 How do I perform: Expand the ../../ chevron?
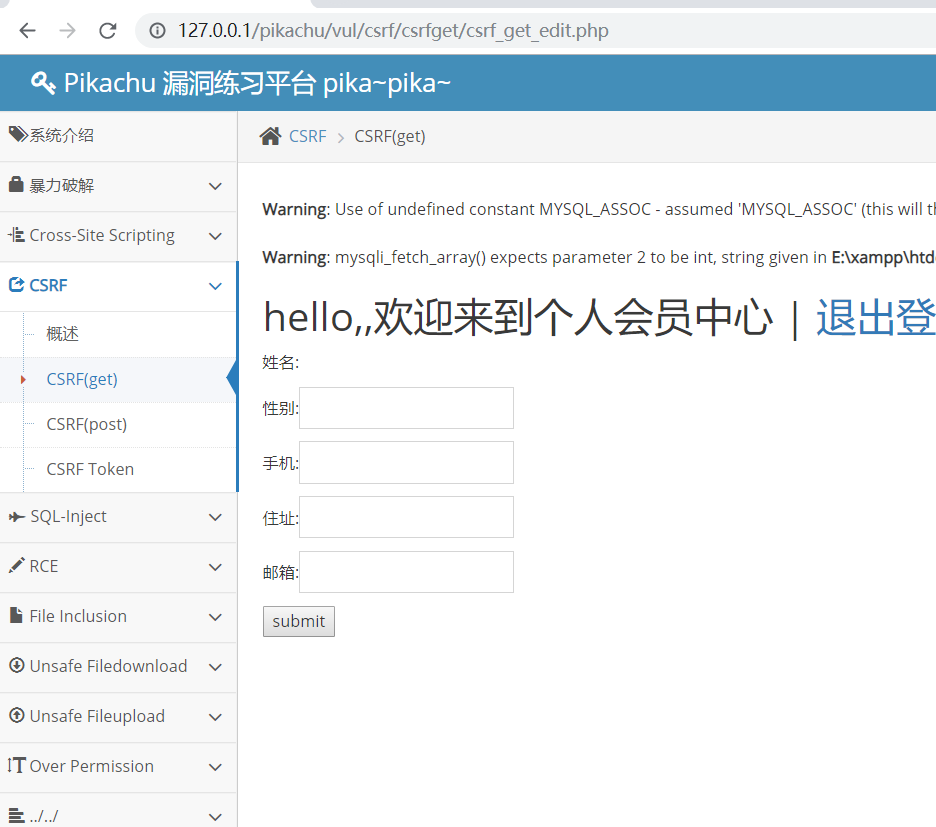point(215,817)
